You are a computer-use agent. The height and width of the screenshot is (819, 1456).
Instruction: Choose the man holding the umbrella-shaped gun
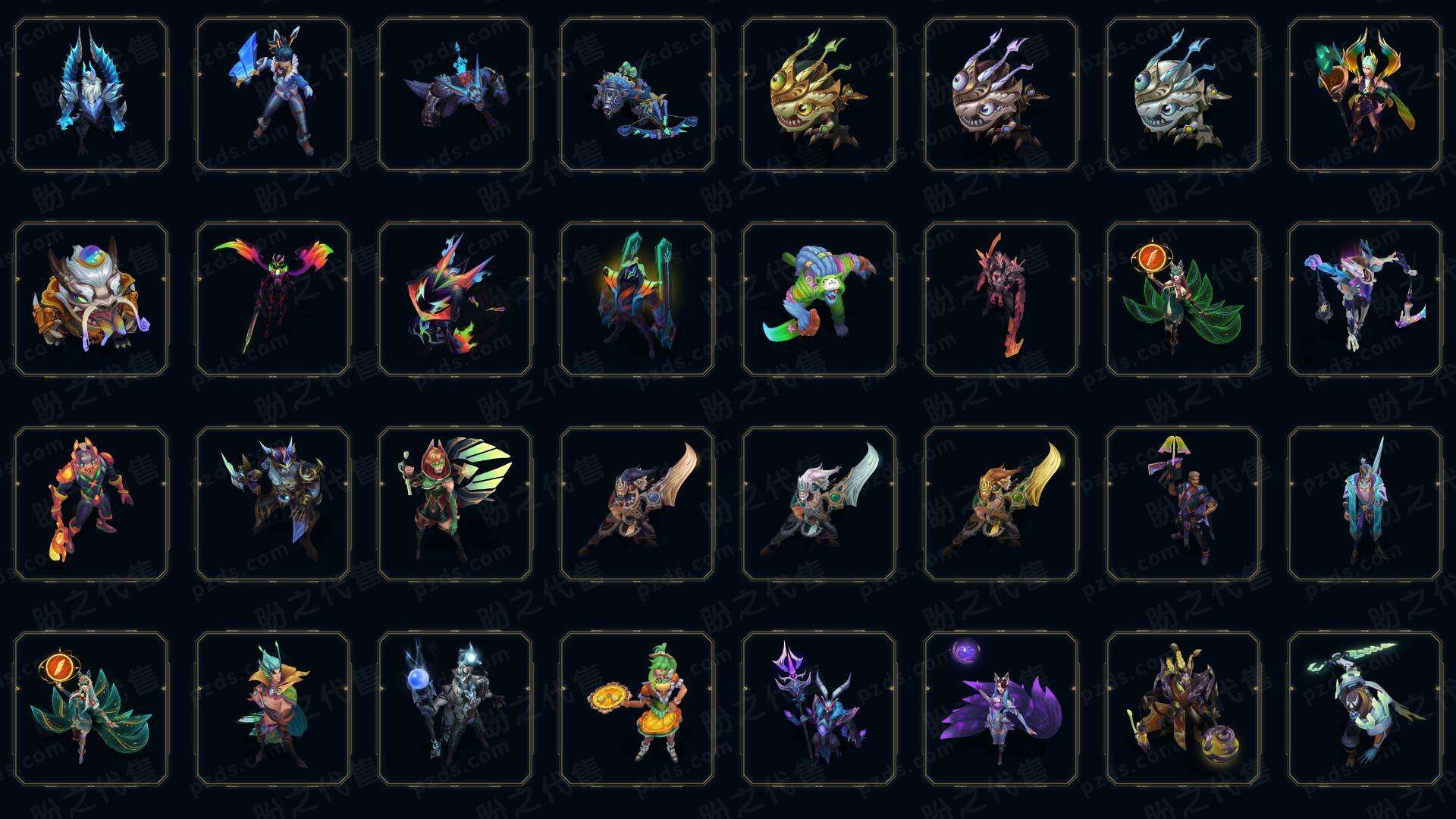coord(1183,504)
